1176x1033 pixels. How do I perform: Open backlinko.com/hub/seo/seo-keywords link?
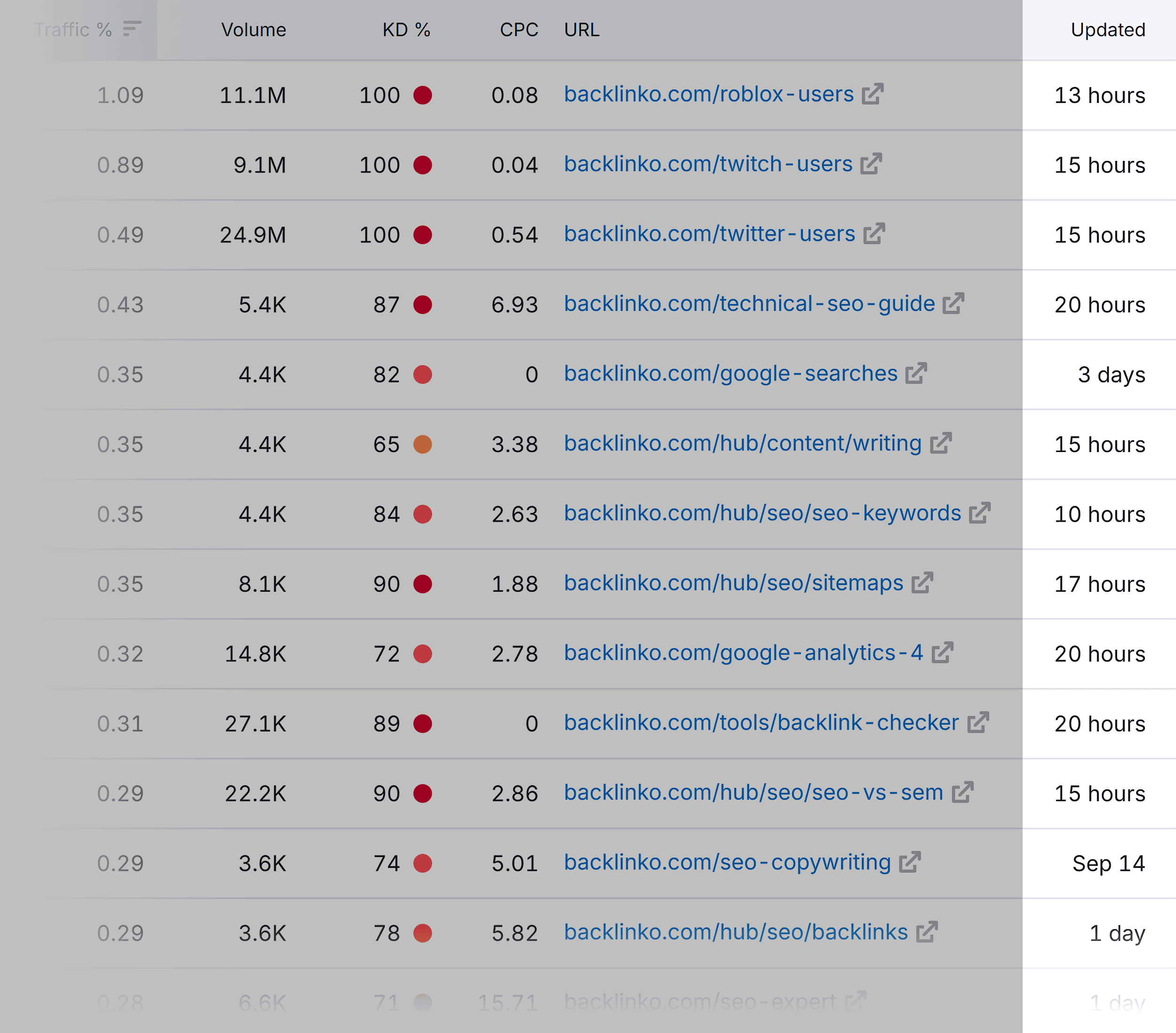click(x=763, y=513)
